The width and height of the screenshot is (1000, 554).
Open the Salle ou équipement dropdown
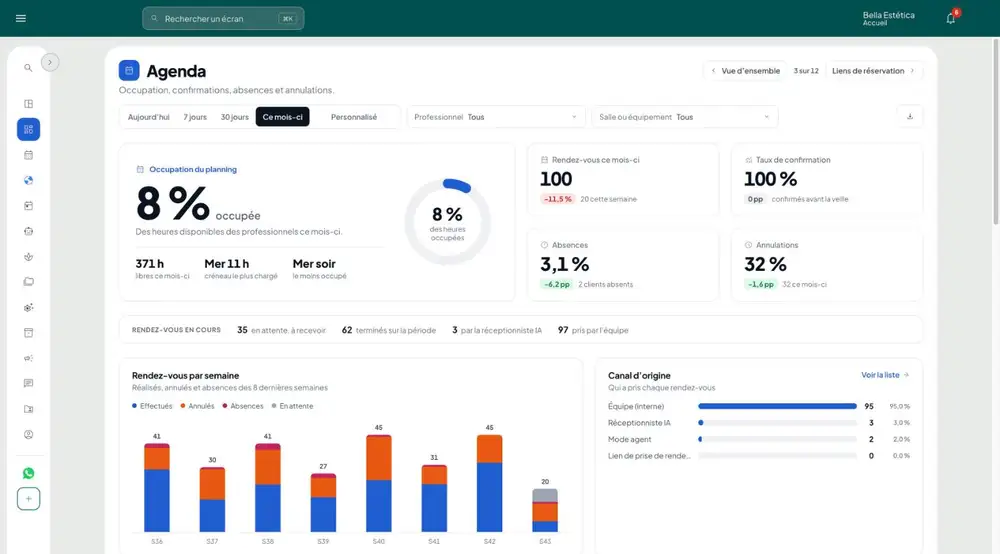(x=685, y=117)
